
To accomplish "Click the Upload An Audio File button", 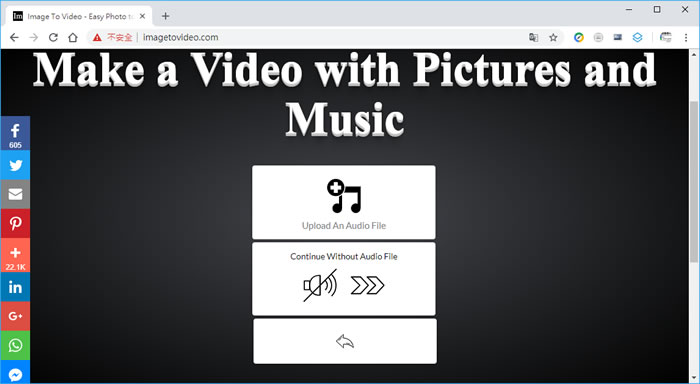I will pos(344,202).
